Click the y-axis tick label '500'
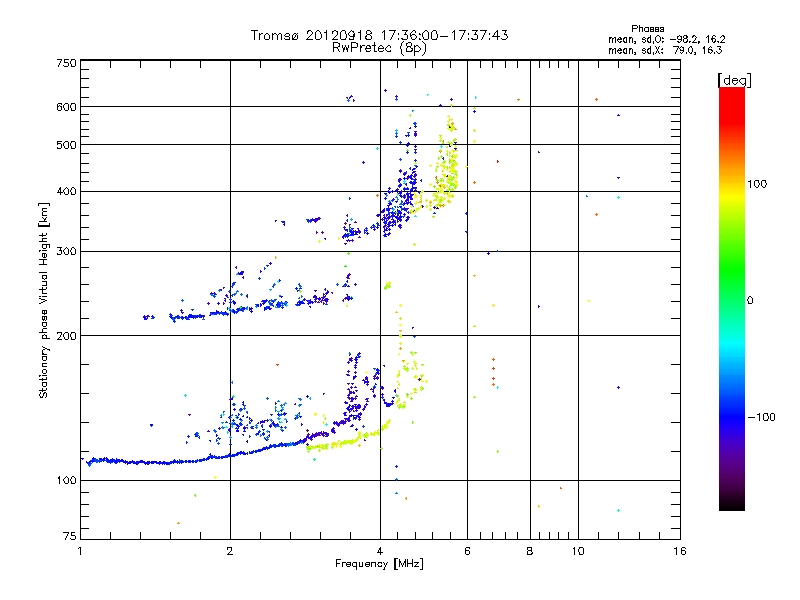The width and height of the screenshot is (800, 600). click(66, 145)
